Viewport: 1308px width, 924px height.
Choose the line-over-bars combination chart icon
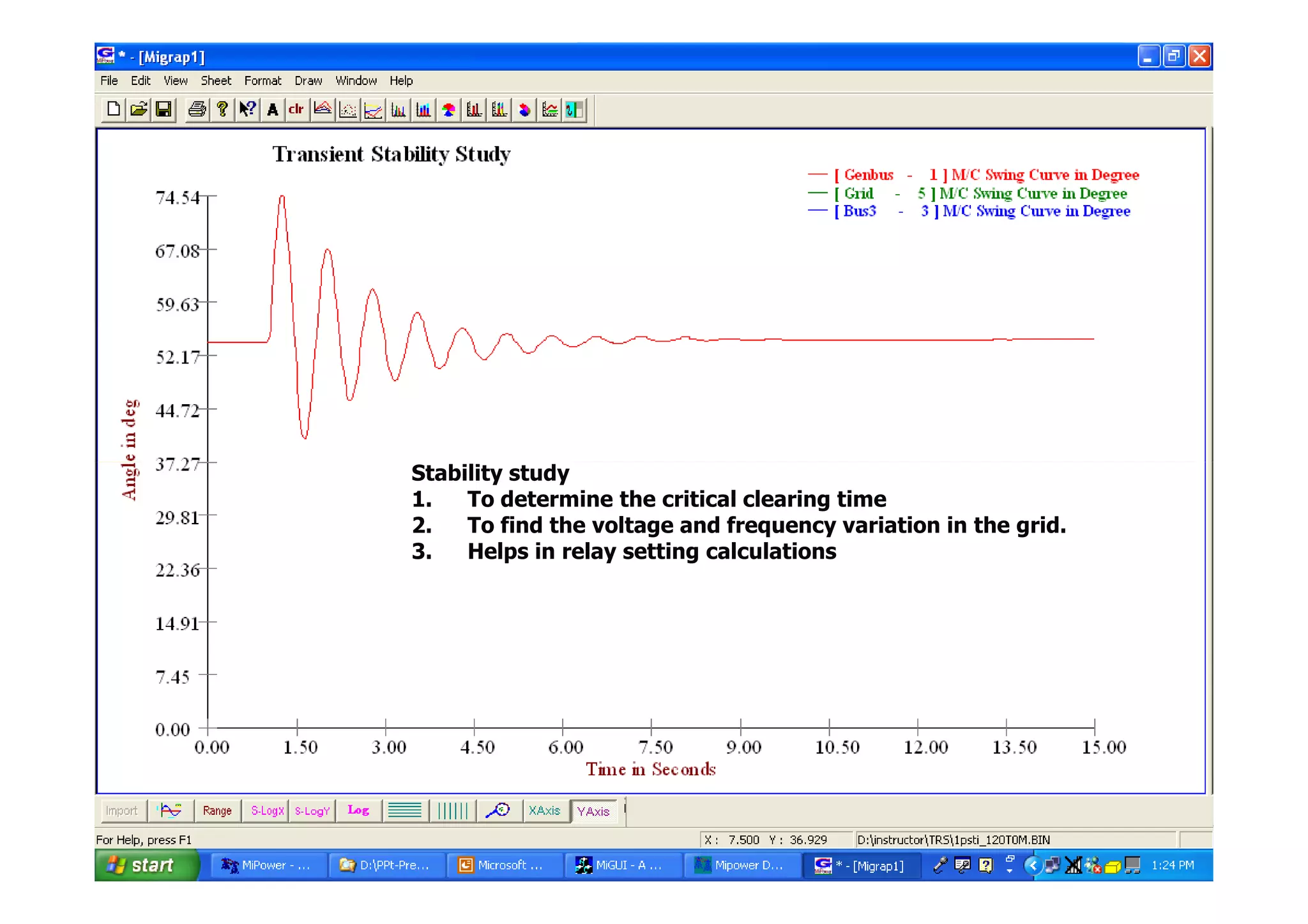(x=549, y=110)
